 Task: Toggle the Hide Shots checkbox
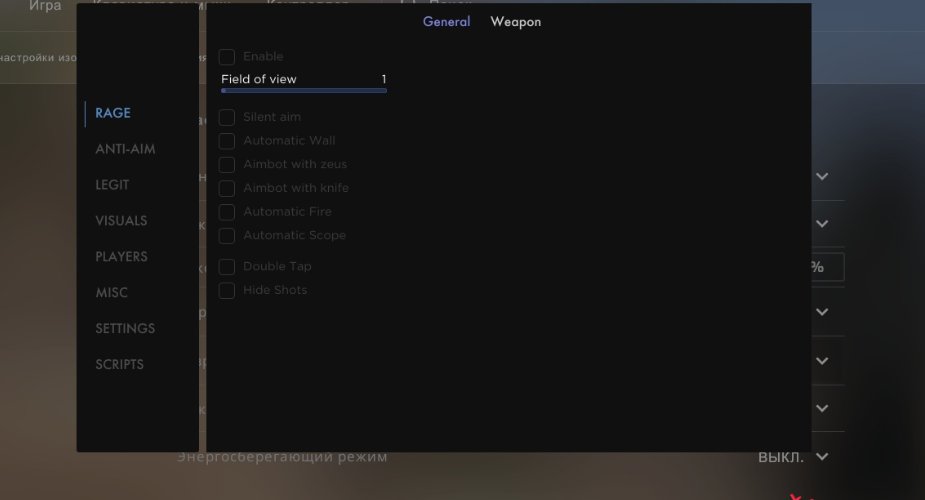point(227,290)
